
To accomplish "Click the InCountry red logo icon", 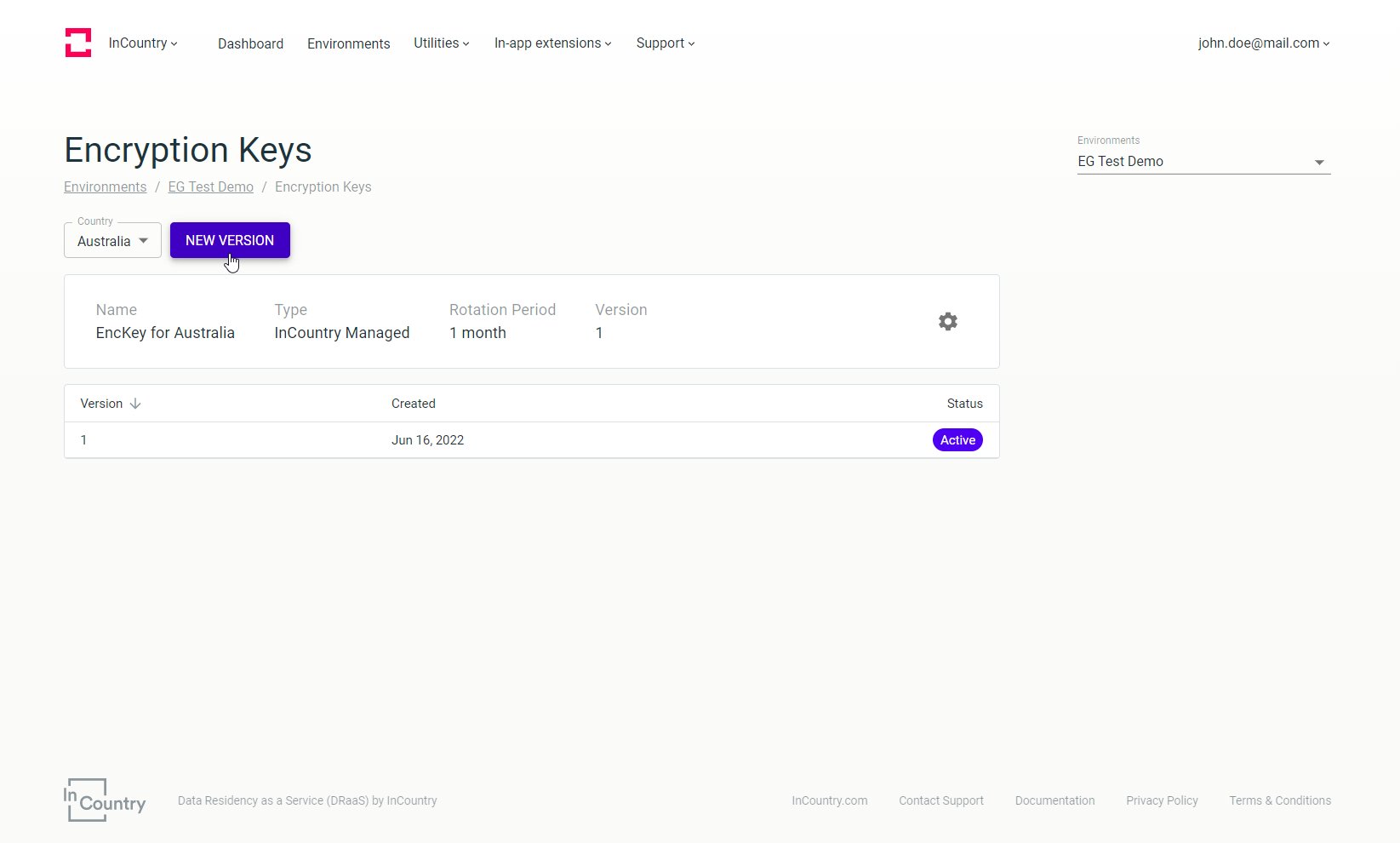I will tap(78, 43).
